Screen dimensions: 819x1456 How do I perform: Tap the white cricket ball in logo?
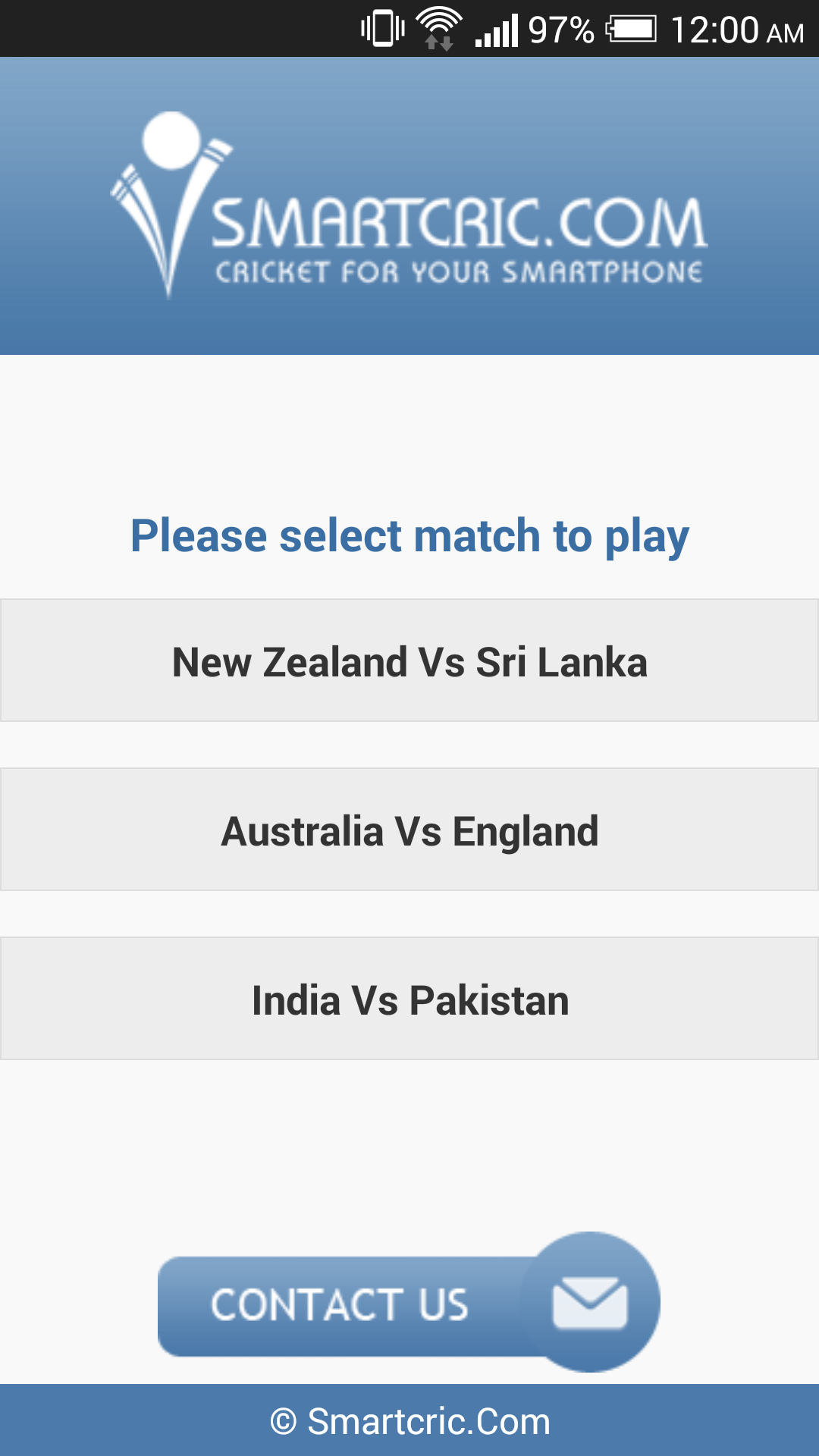172,140
